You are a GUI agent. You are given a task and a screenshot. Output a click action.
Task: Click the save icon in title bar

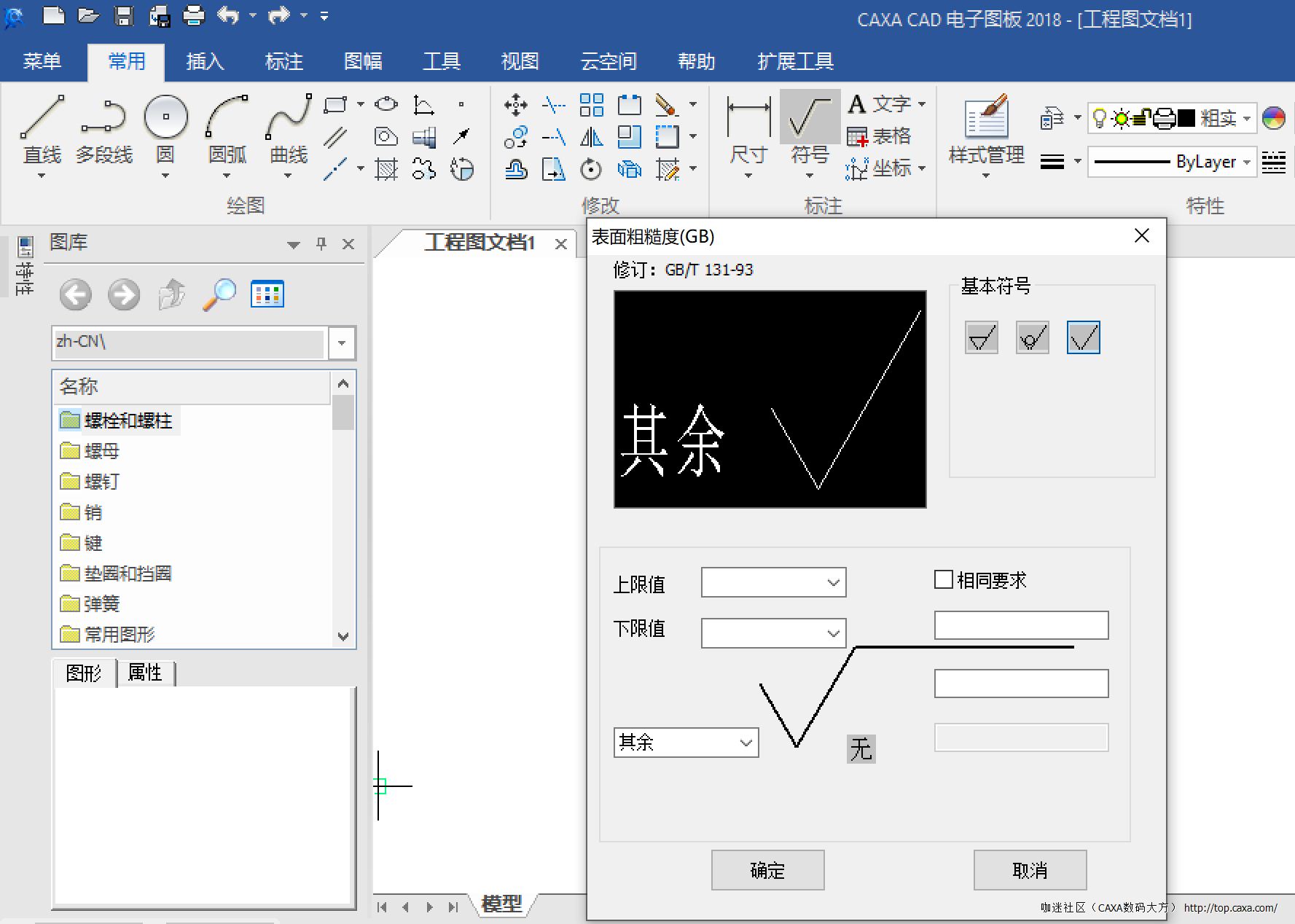(124, 15)
